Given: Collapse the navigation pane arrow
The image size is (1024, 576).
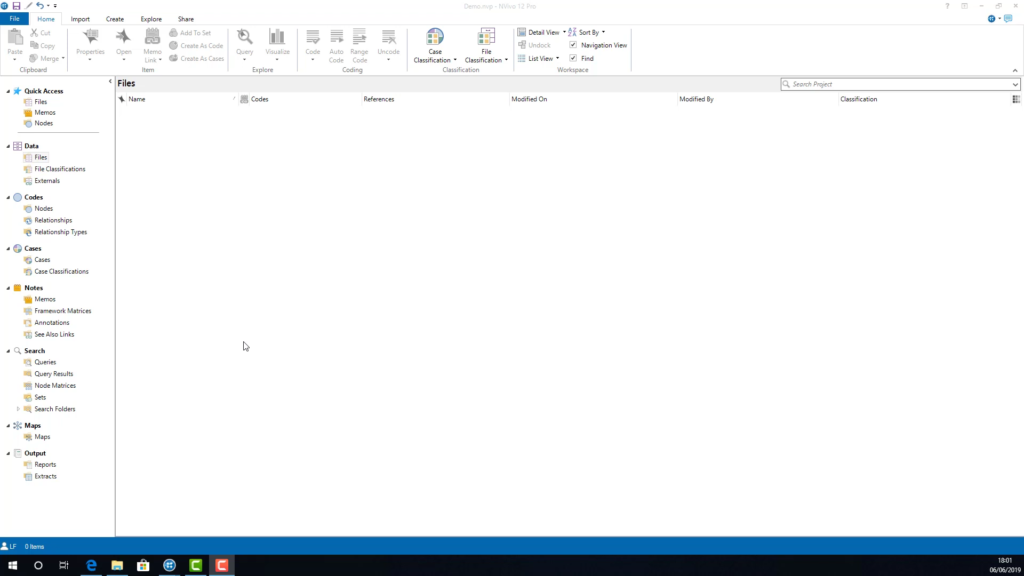Looking at the screenshot, I should coord(110,82).
